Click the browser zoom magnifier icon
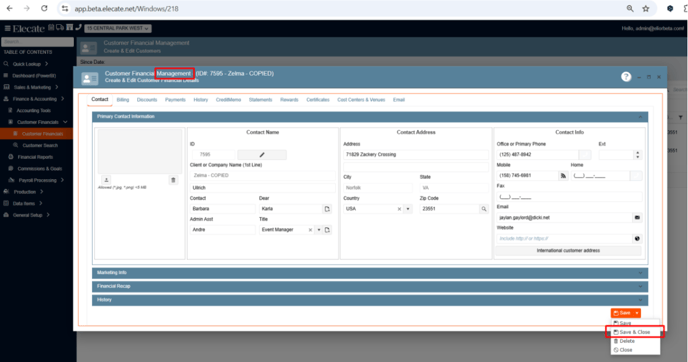 point(630,8)
